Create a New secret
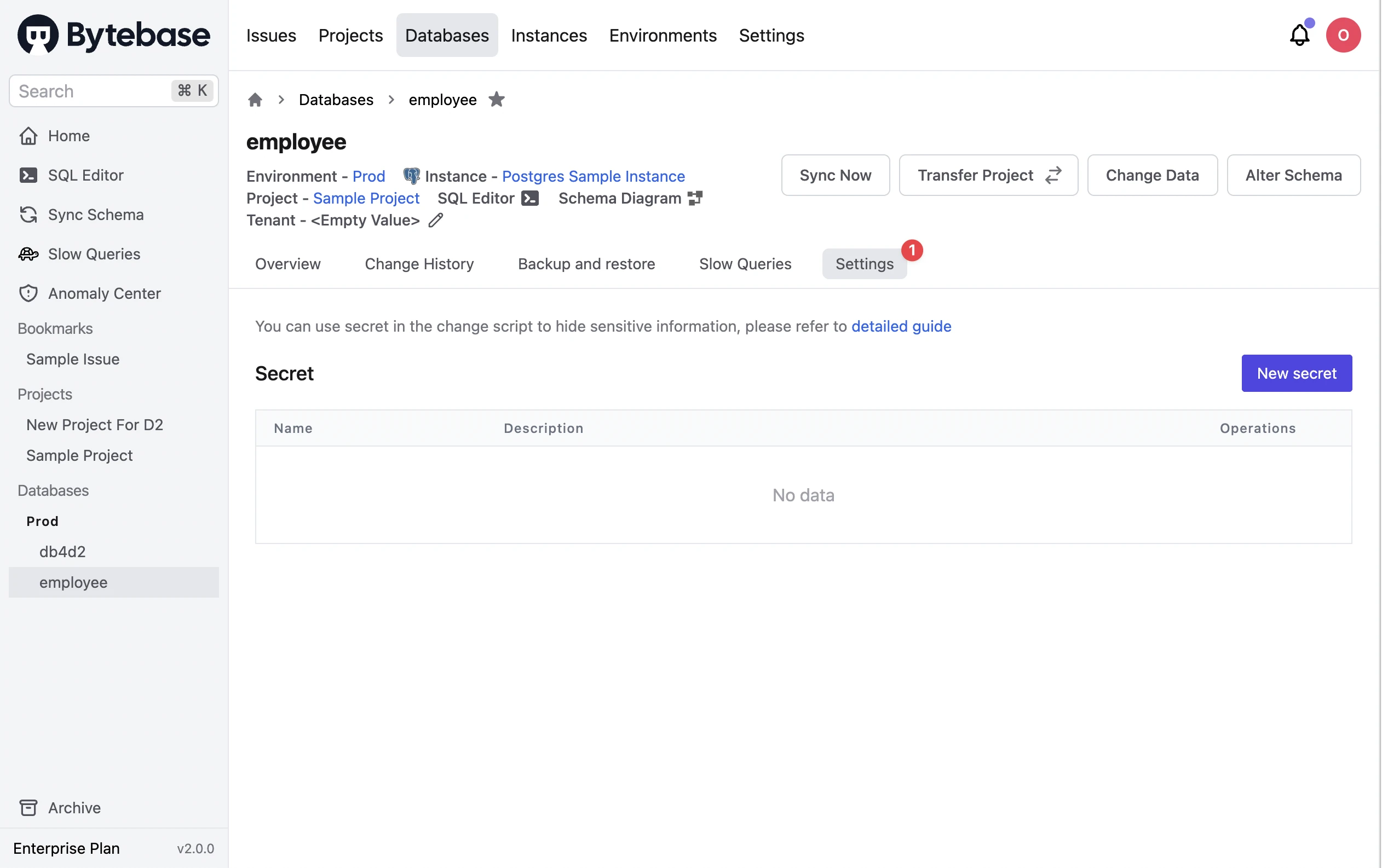Screen dimensions: 1382x868 1297,373
